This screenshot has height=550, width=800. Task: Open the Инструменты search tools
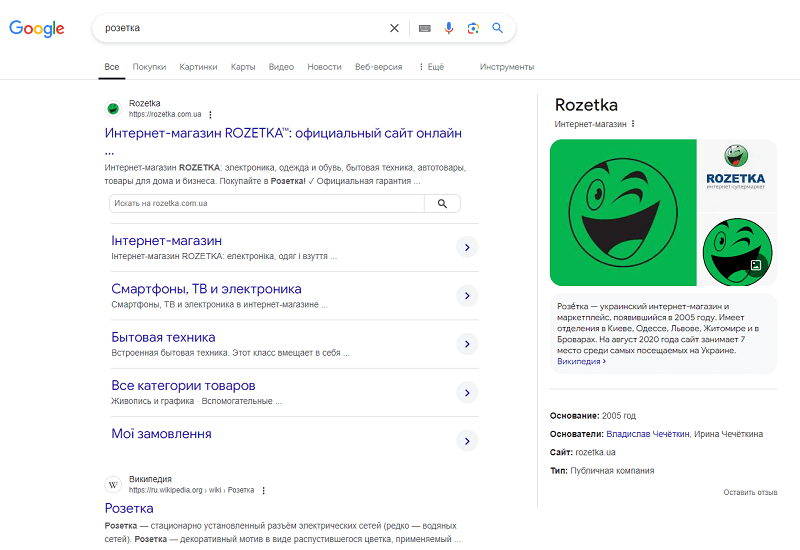pyautogui.click(x=507, y=67)
